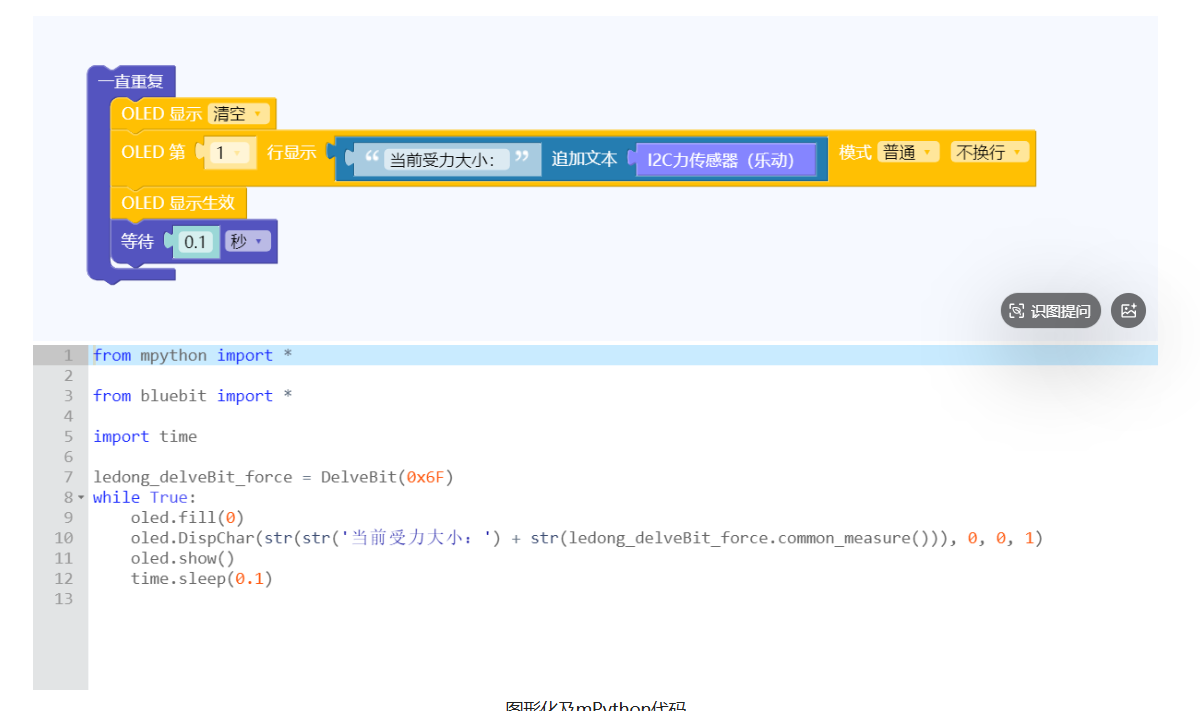Click line number 1 in the gutter
Screen dimensions: 1200x711
68,355
